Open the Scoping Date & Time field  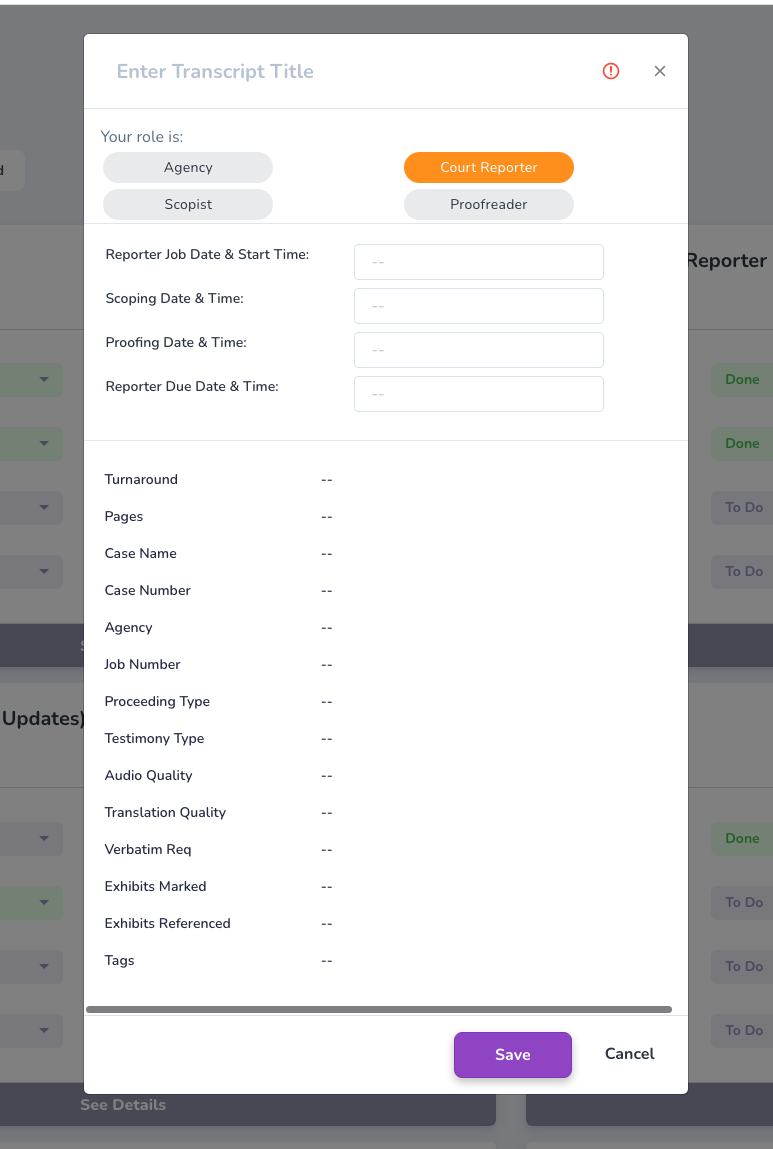coord(479,306)
